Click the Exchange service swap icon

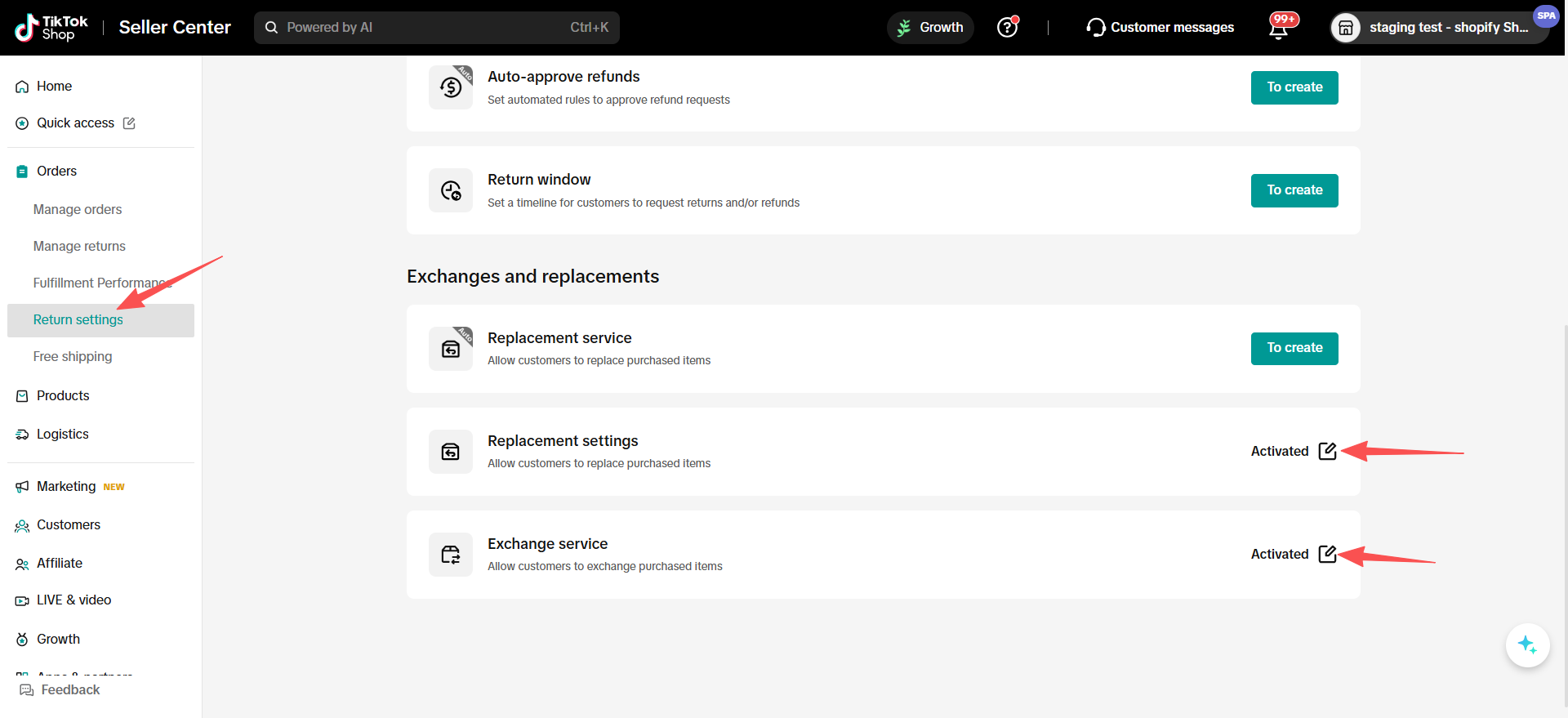click(x=451, y=555)
